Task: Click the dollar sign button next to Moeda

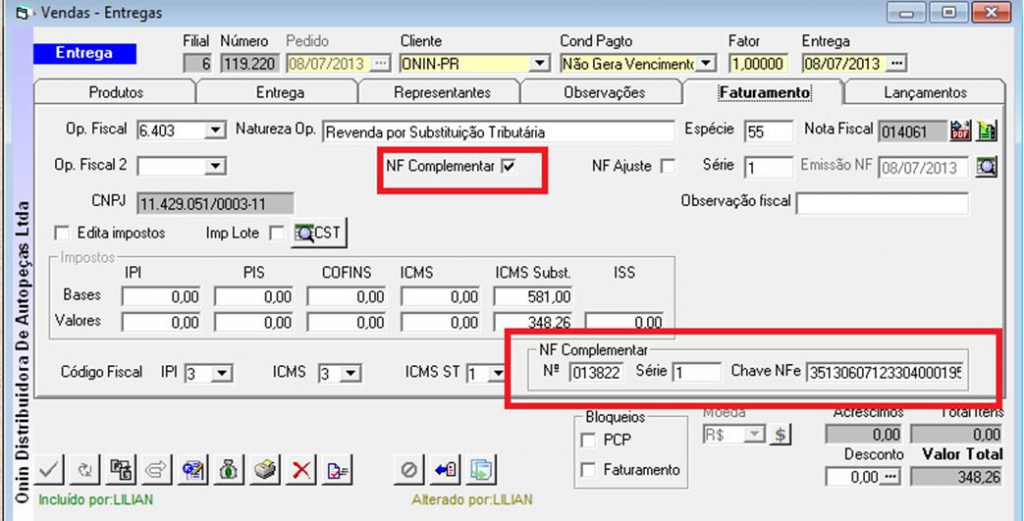Action: coord(779,434)
